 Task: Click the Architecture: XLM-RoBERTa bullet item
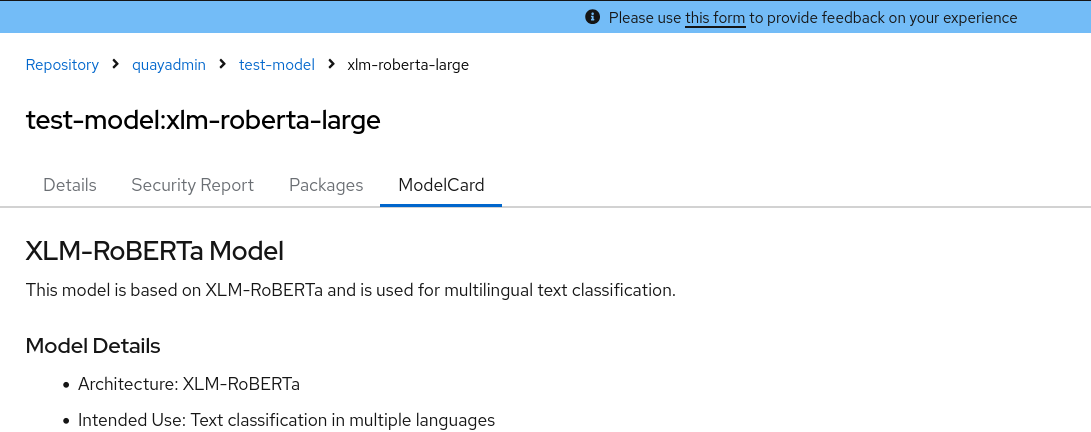189,384
